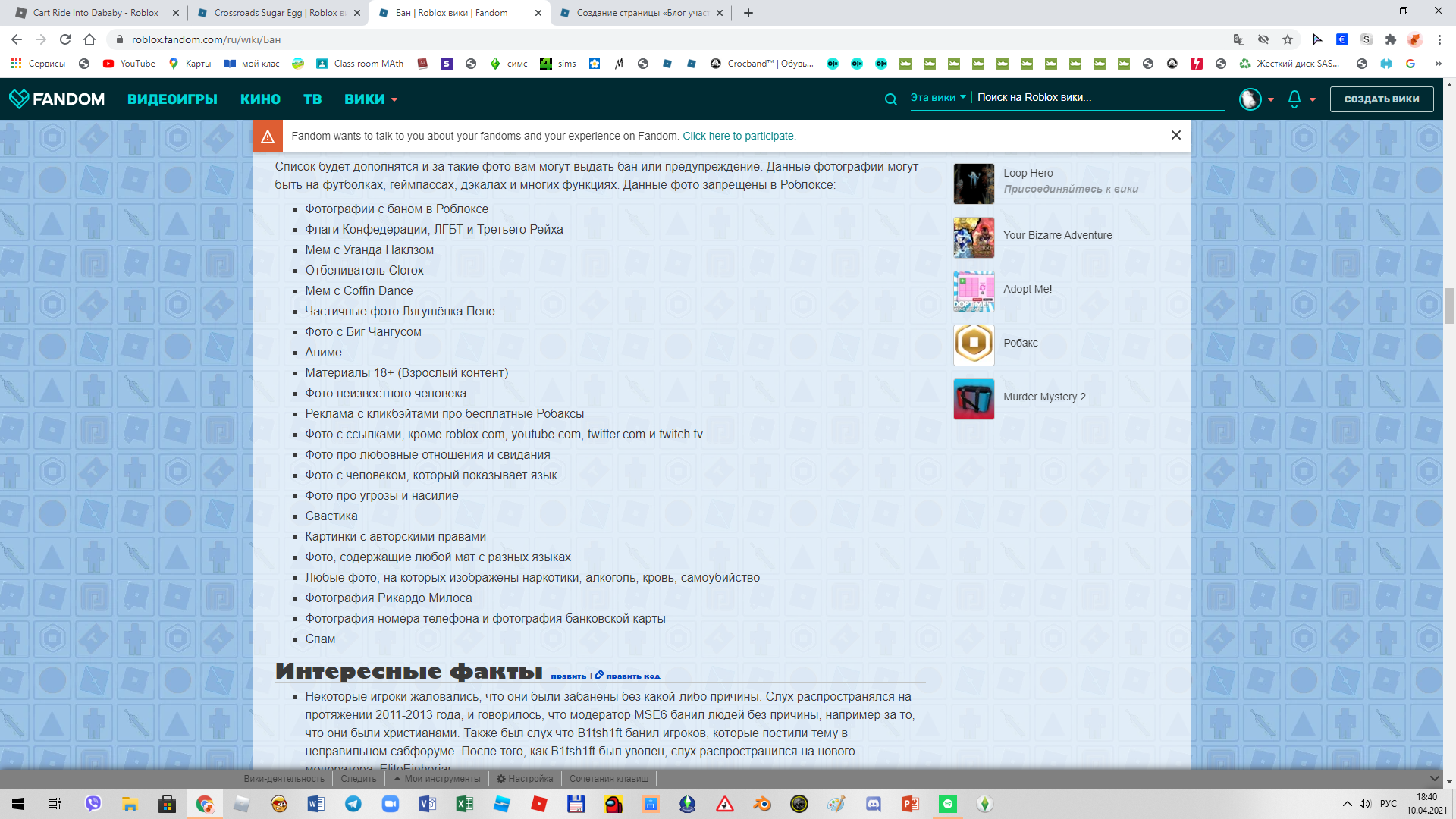Click here to participate link

739,136
